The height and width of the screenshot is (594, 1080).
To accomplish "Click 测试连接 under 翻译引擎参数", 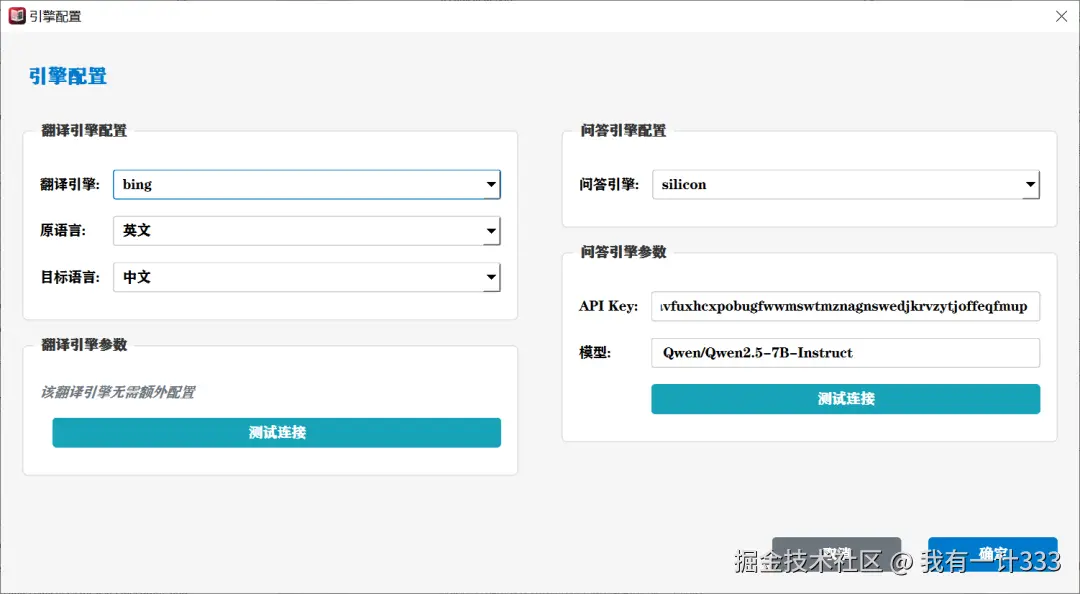I will coord(277,433).
